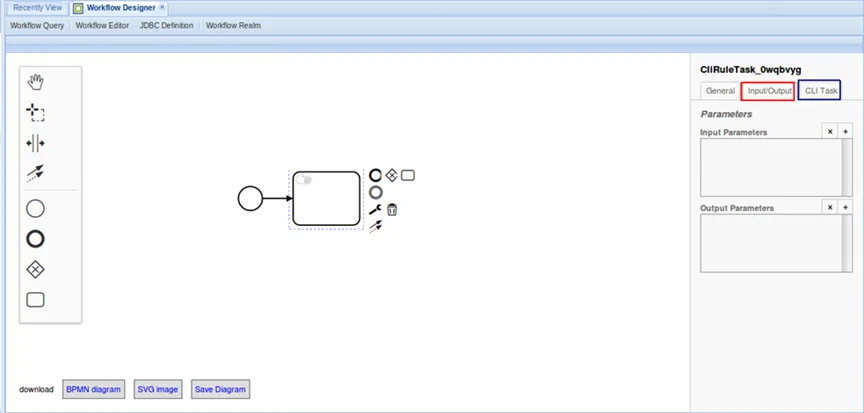Activate the global connect tool in palette
This screenshot has height=413, width=864.
point(35,173)
